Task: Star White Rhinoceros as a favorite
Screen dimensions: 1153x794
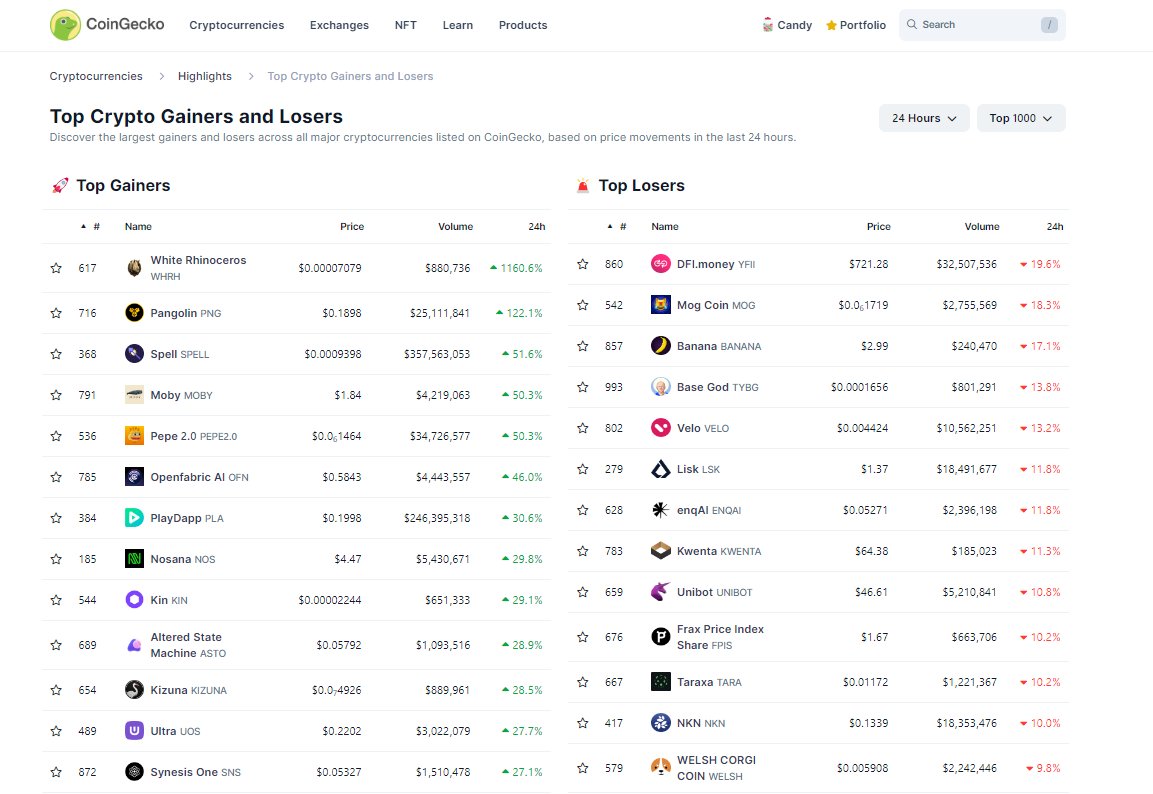Action: pos(56,268)
